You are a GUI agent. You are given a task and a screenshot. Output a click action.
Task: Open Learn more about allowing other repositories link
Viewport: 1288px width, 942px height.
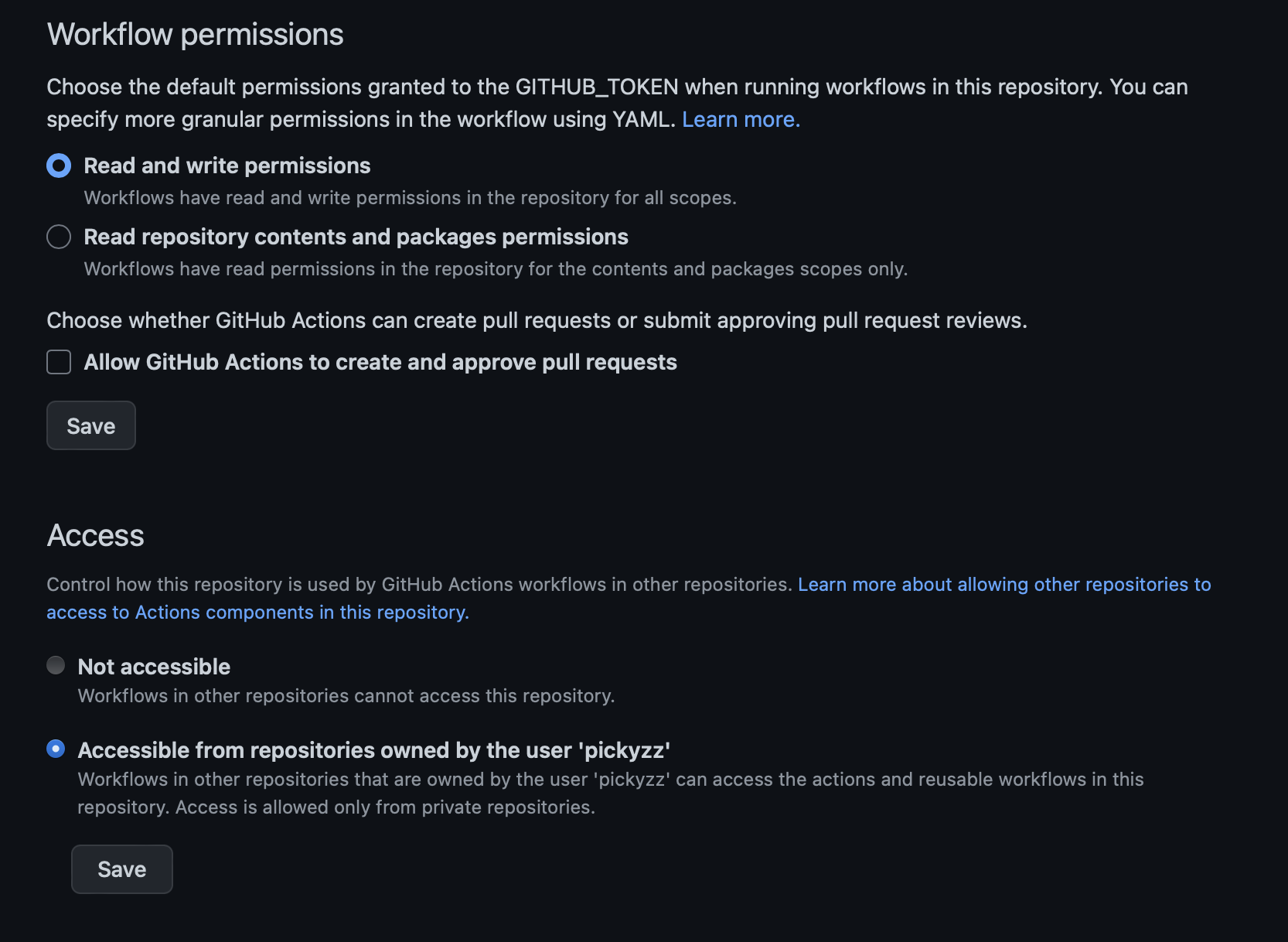[x=1003, y=584]
